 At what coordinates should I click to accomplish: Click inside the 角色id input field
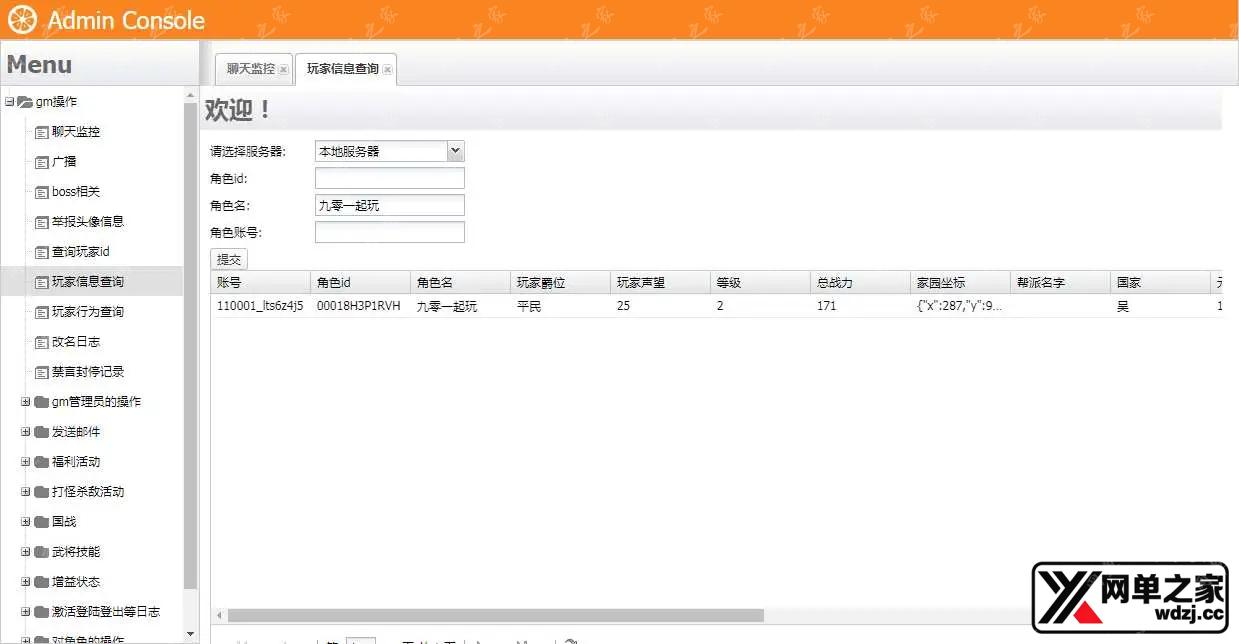tap(389, 177)
